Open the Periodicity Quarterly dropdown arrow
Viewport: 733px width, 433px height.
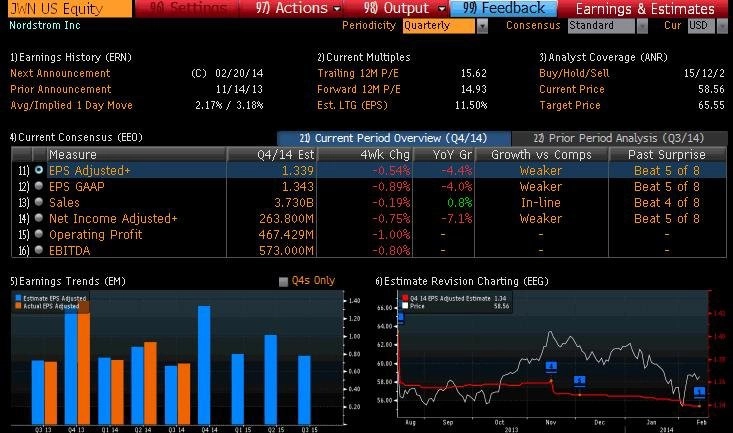pos(482,26)
